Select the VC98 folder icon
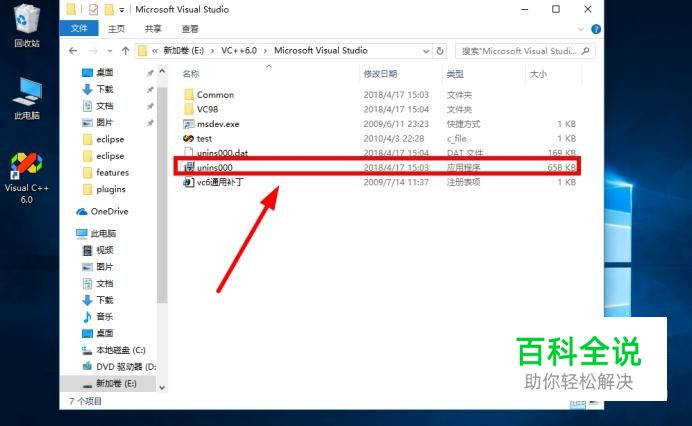This screenshot has height=426, width=692. click(x=189, y=109)
